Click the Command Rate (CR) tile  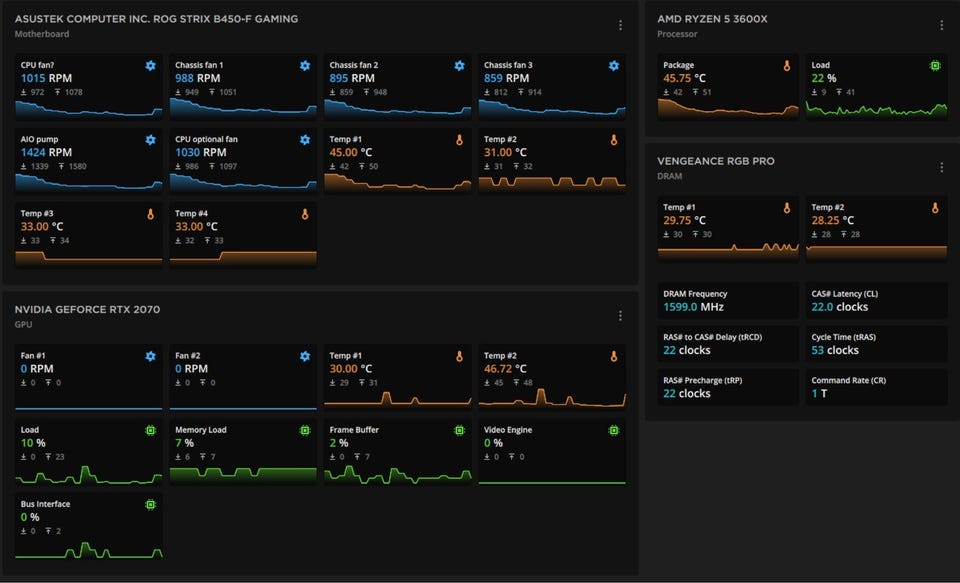point(876,387)
